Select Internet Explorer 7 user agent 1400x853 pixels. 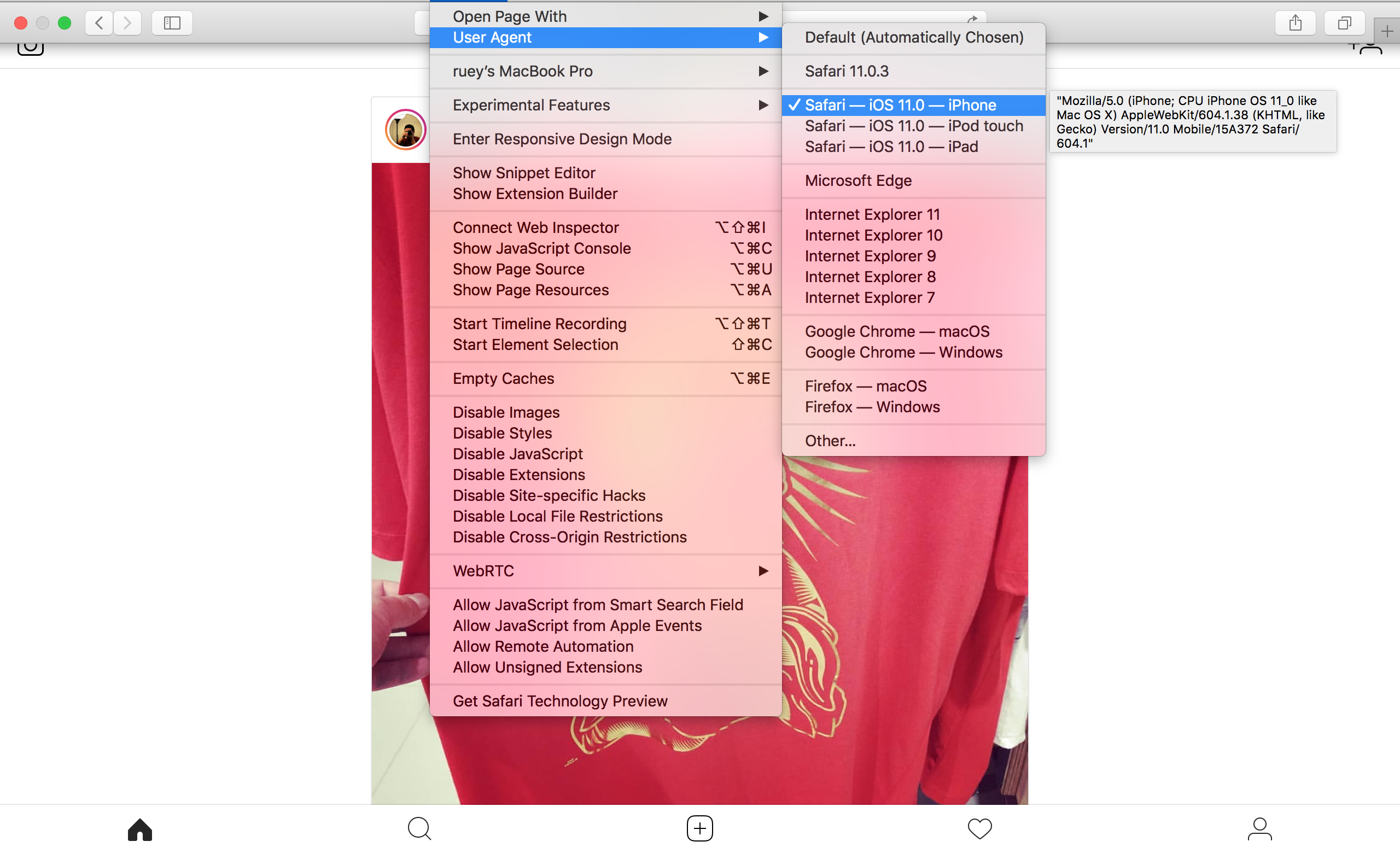(x=913, y=297)
